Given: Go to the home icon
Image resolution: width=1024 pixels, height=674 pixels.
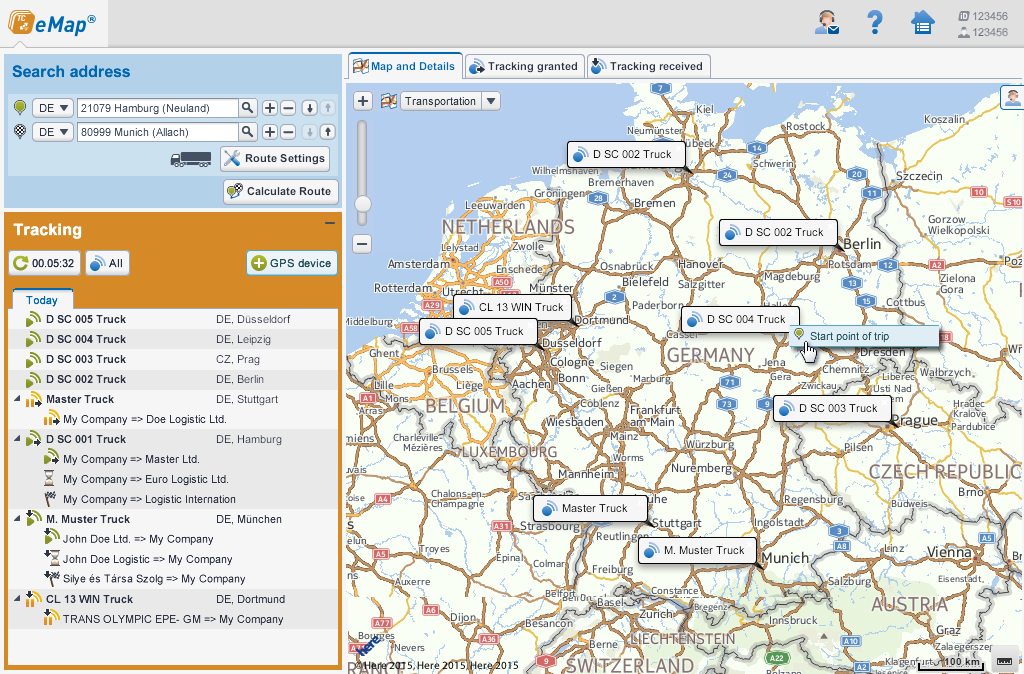Looking at the screenshot, I should pyautogui.click(x=921, y=22).
